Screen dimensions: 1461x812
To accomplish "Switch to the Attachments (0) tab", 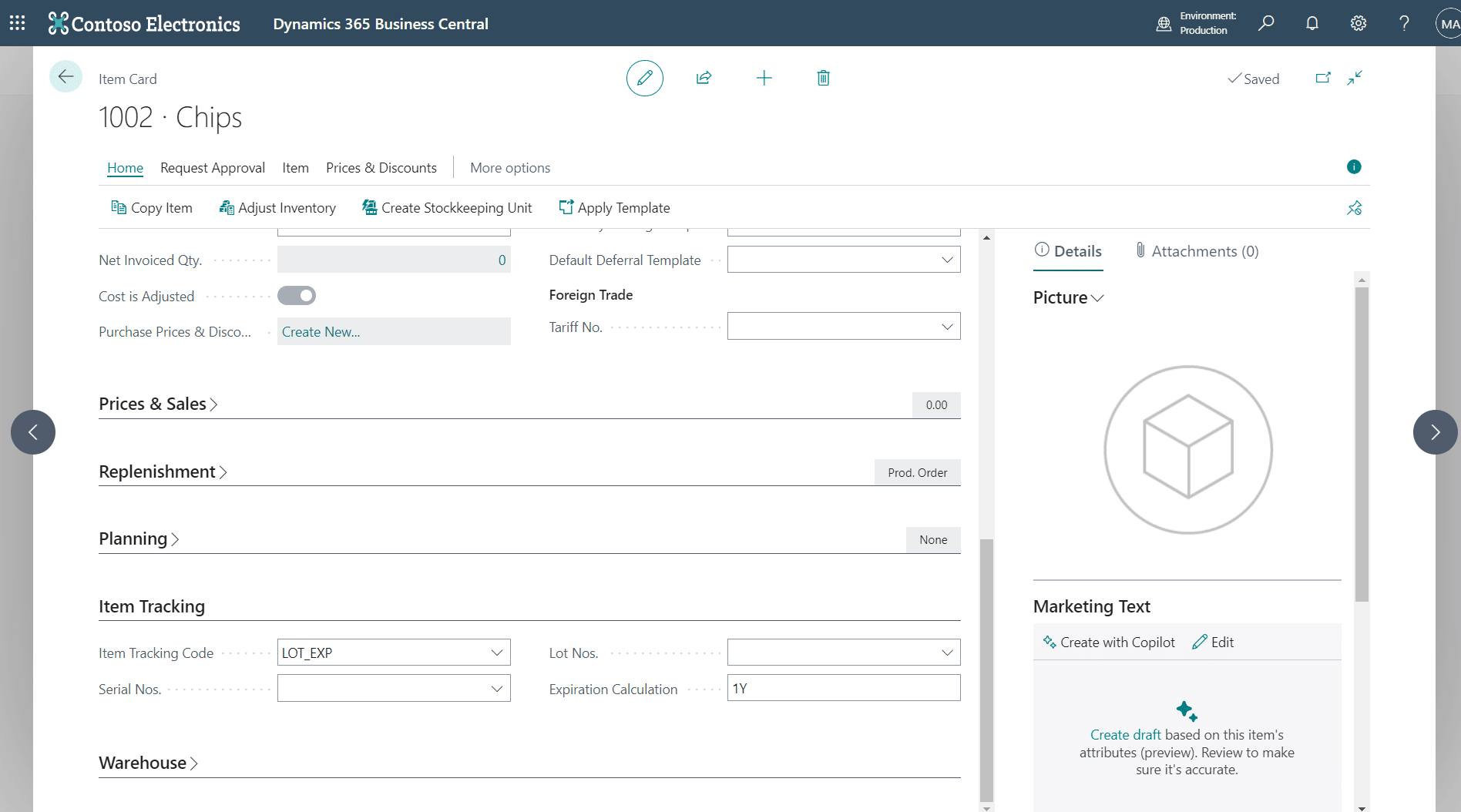I will pyautogui.click(x=1197, y=251).
